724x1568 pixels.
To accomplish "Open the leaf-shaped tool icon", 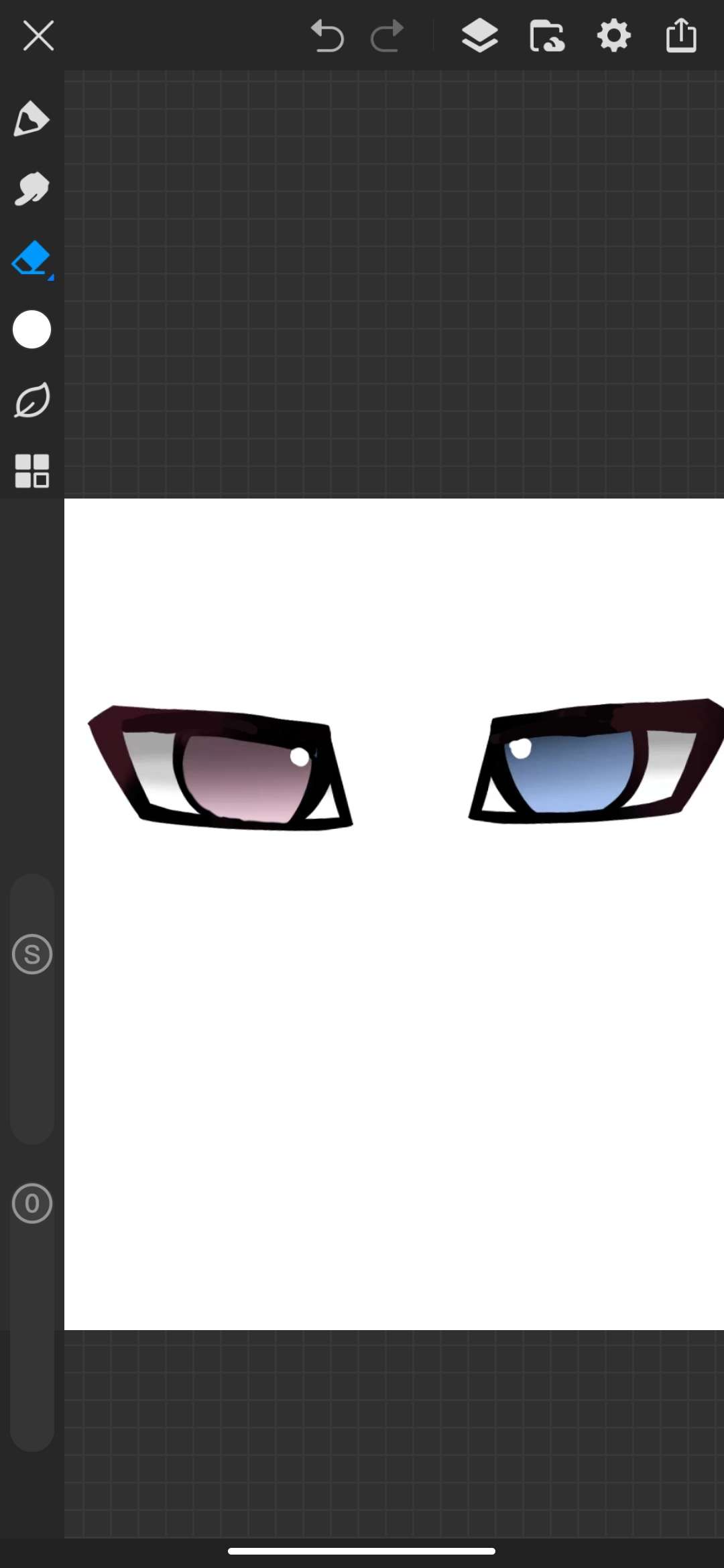I will 32,400.
